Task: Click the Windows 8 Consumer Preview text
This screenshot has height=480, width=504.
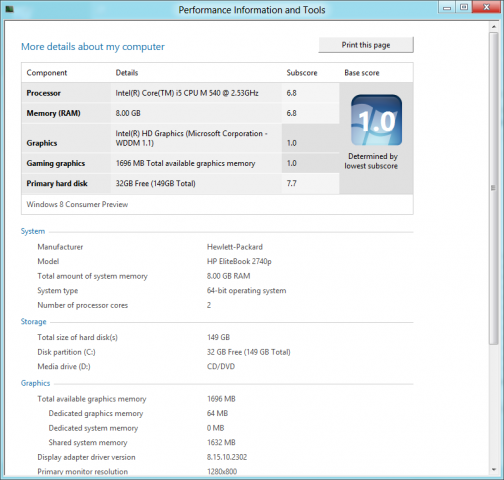Action: pyautogui.click(x=77, y=204)
